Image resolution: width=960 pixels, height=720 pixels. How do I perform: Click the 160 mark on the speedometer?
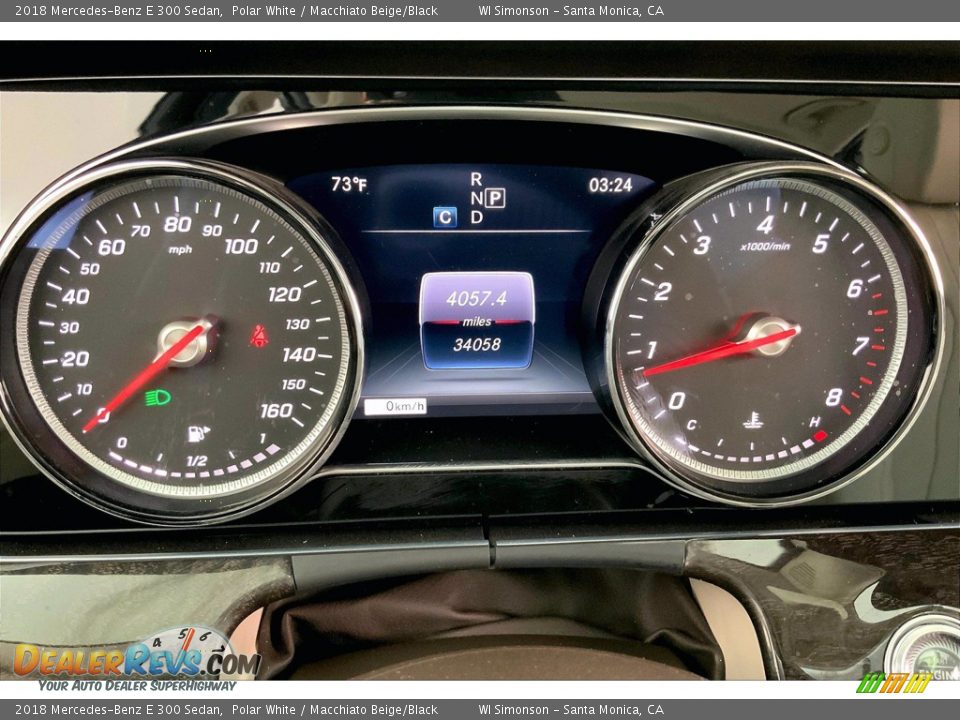coord(276,410)
